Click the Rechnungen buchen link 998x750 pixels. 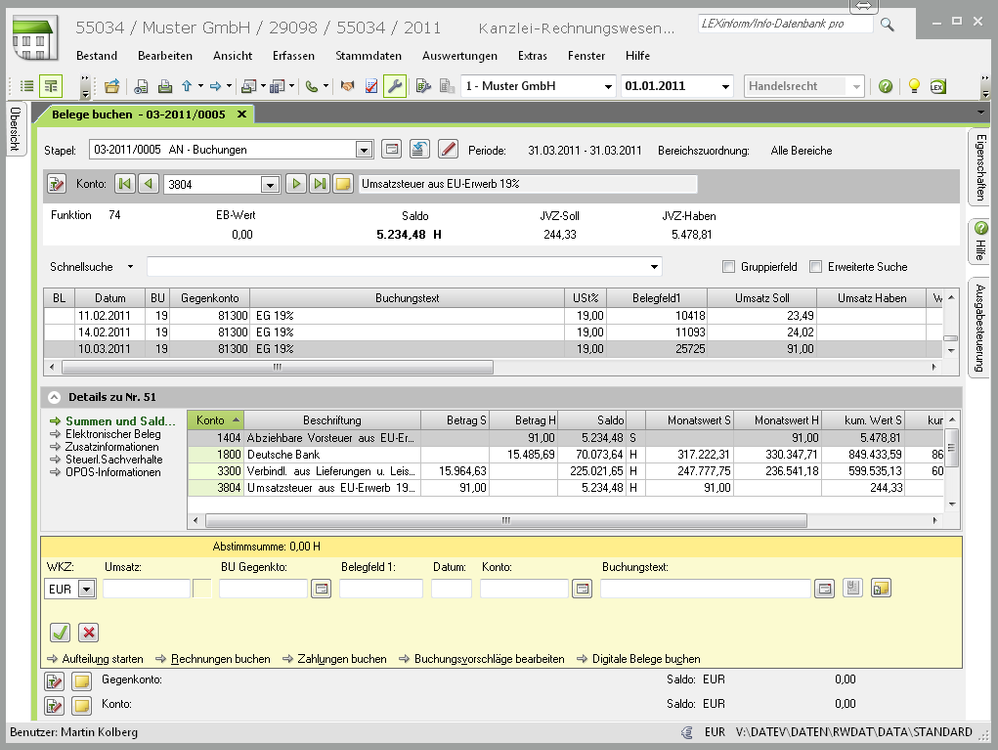[220, 659]
